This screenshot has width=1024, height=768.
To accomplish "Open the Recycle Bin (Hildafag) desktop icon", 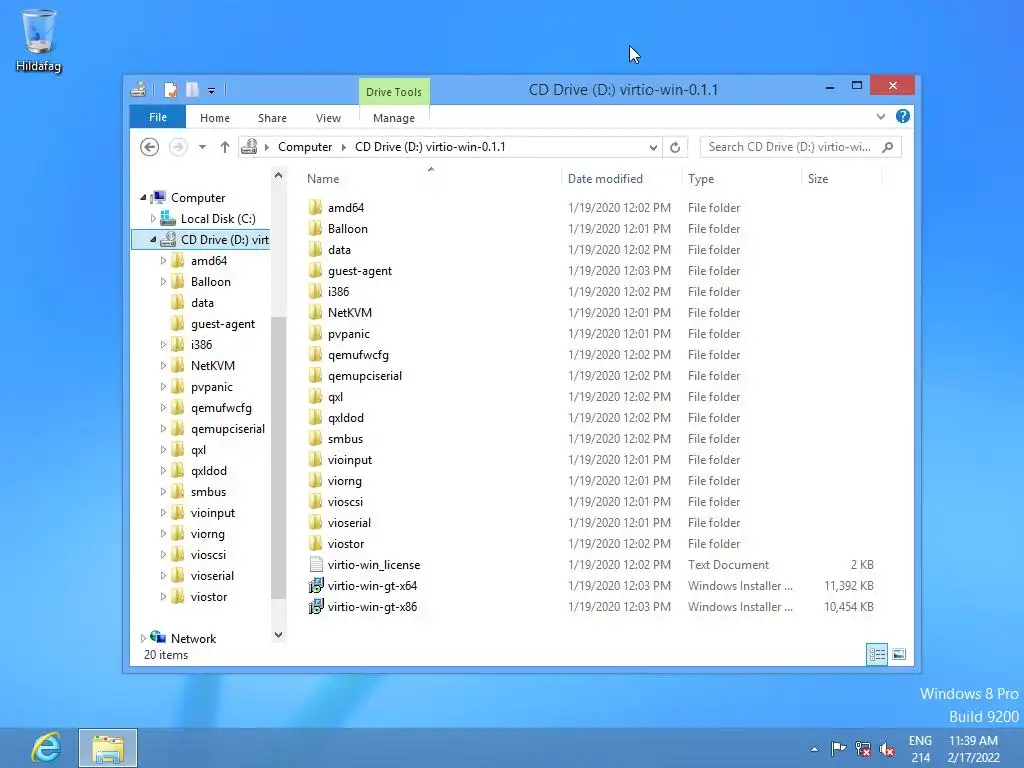I will pos(39,40).
